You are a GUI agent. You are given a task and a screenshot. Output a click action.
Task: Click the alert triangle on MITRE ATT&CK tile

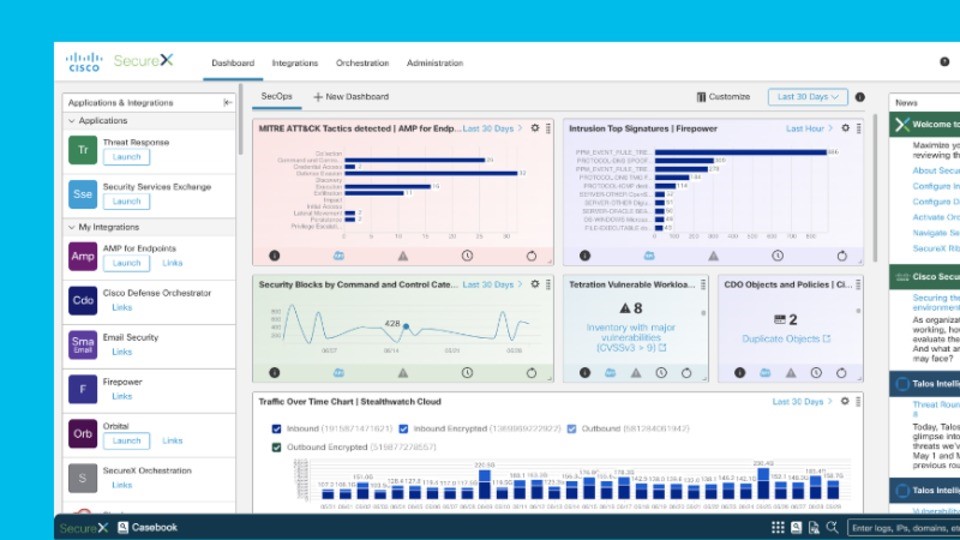403,256
